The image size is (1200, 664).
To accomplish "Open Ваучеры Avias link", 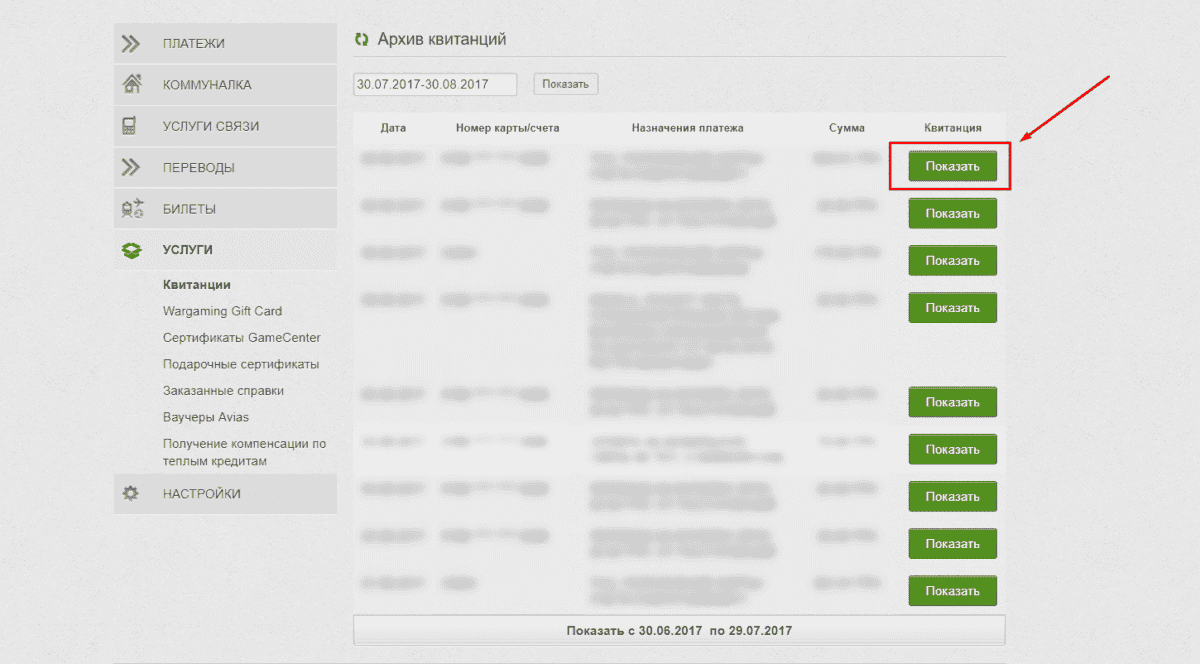I will (206, 417).
